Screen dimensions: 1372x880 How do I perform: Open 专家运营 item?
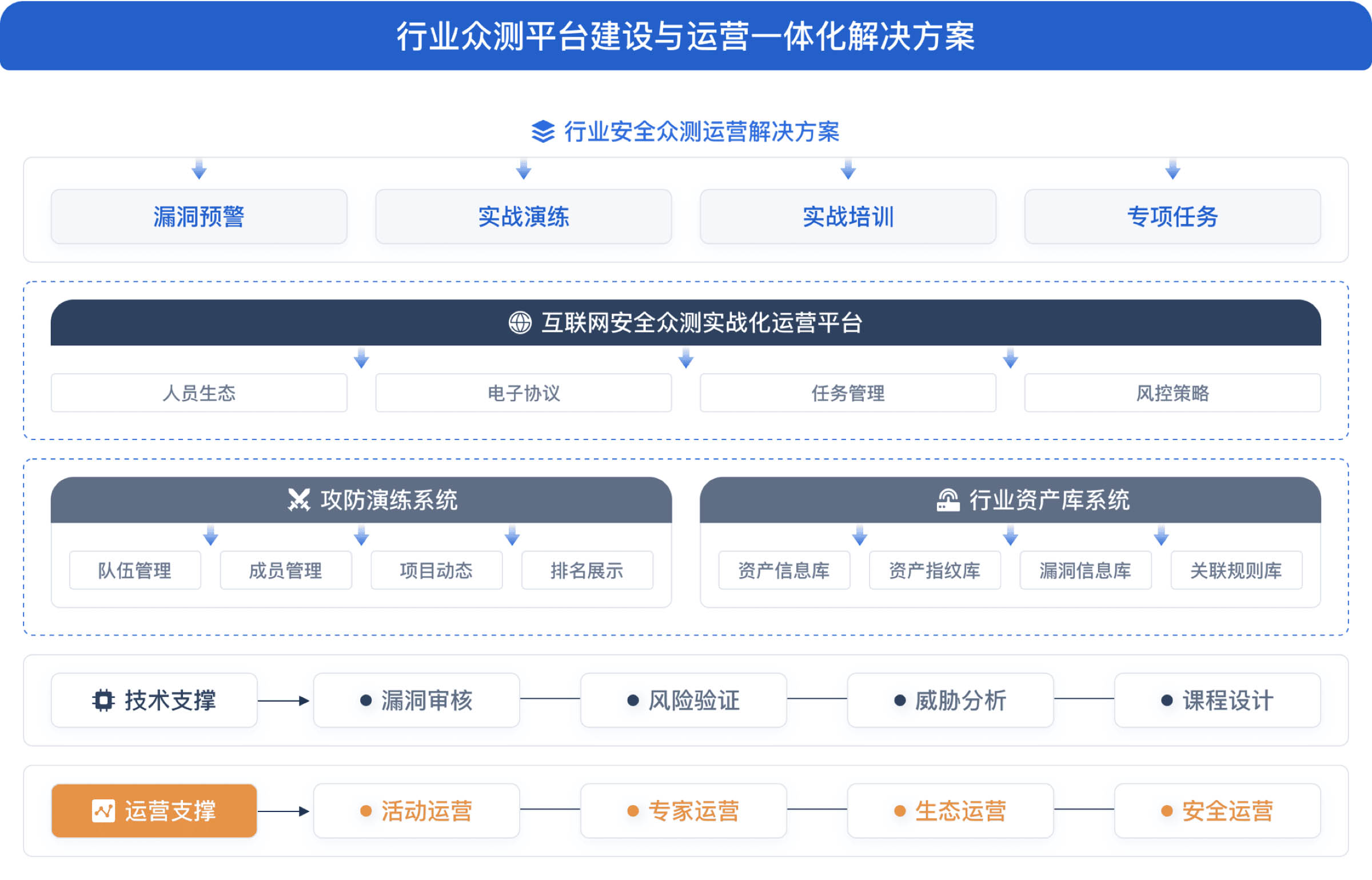tap(684, 811)
